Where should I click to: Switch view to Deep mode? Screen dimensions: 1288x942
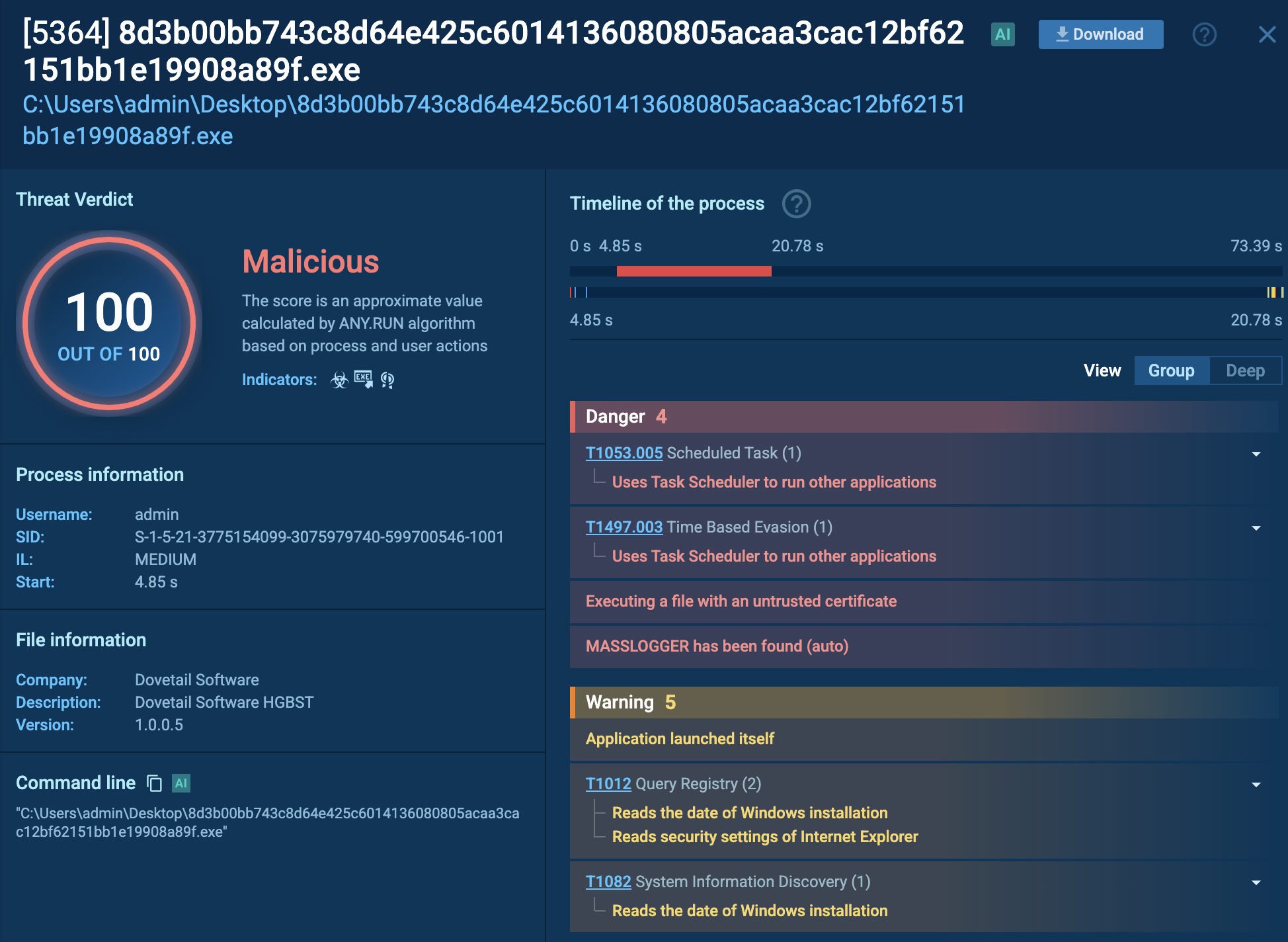[1245, 370]
